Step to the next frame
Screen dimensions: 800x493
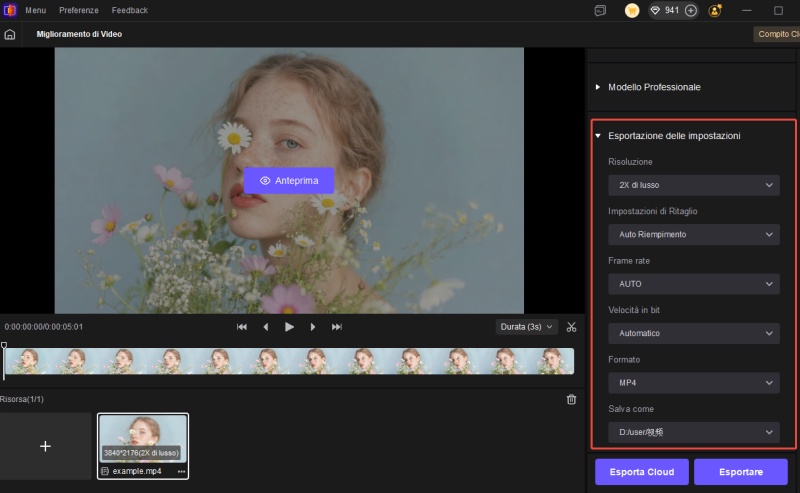click(x=313, y=327)
